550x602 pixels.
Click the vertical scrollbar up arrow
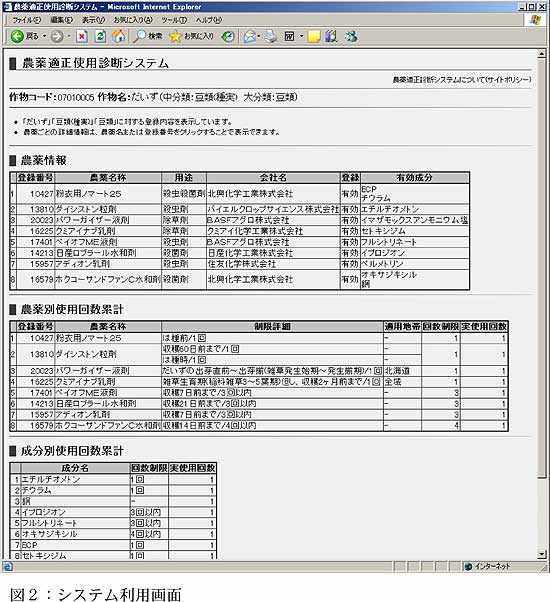tap(542, 54)
